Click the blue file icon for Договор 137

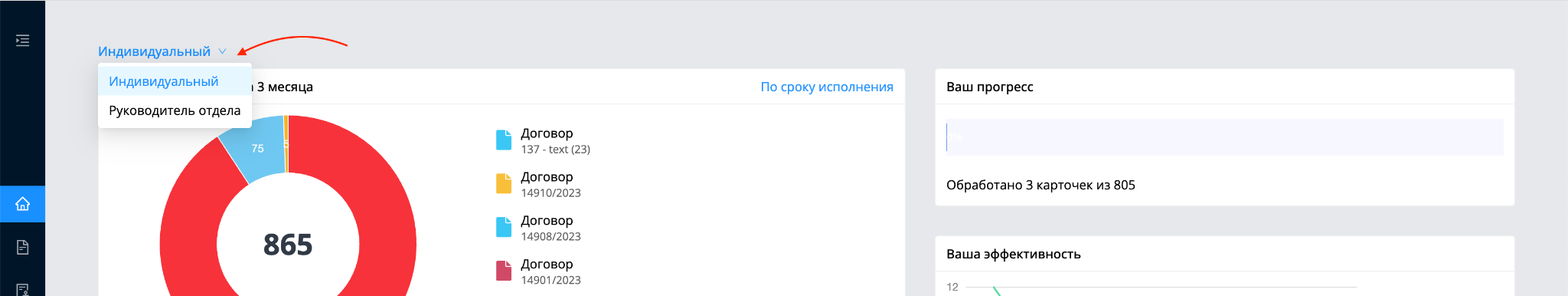pos(504,140)
